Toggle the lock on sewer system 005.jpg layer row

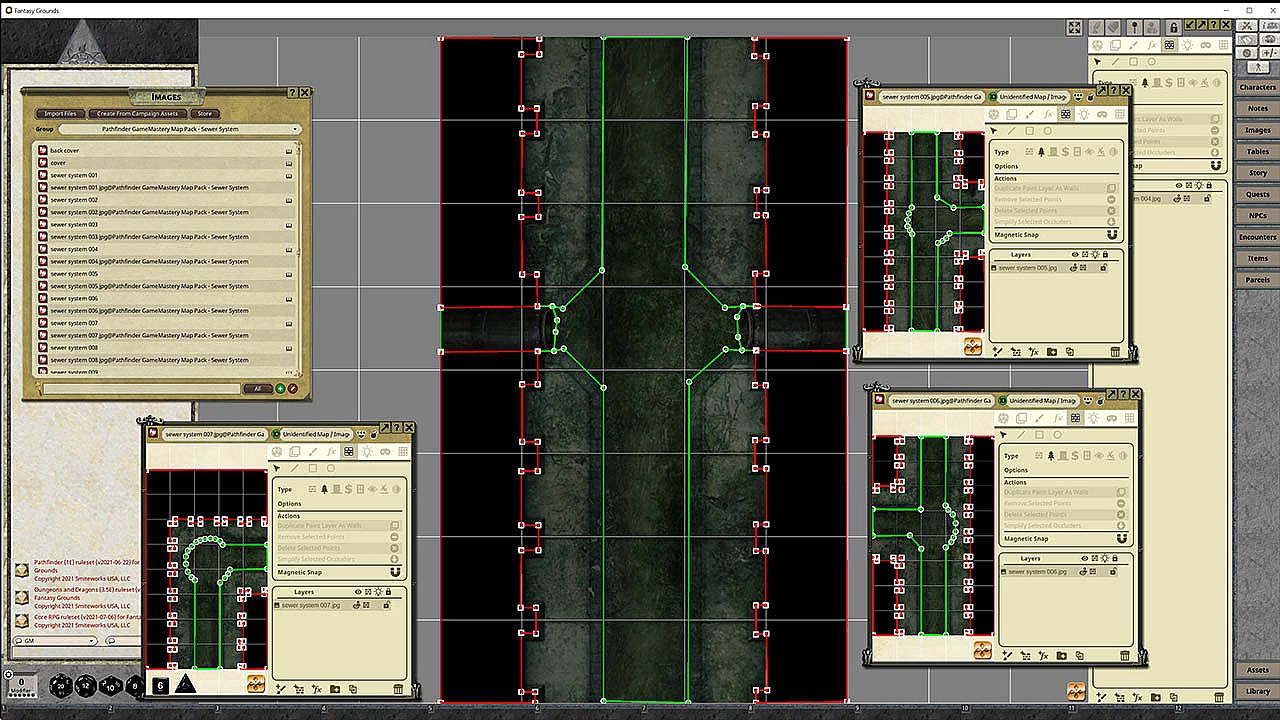point(1104,268)
